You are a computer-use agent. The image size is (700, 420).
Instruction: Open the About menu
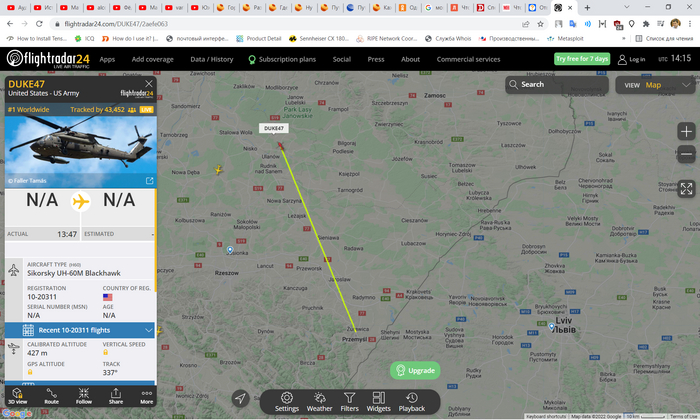[410, 59]
